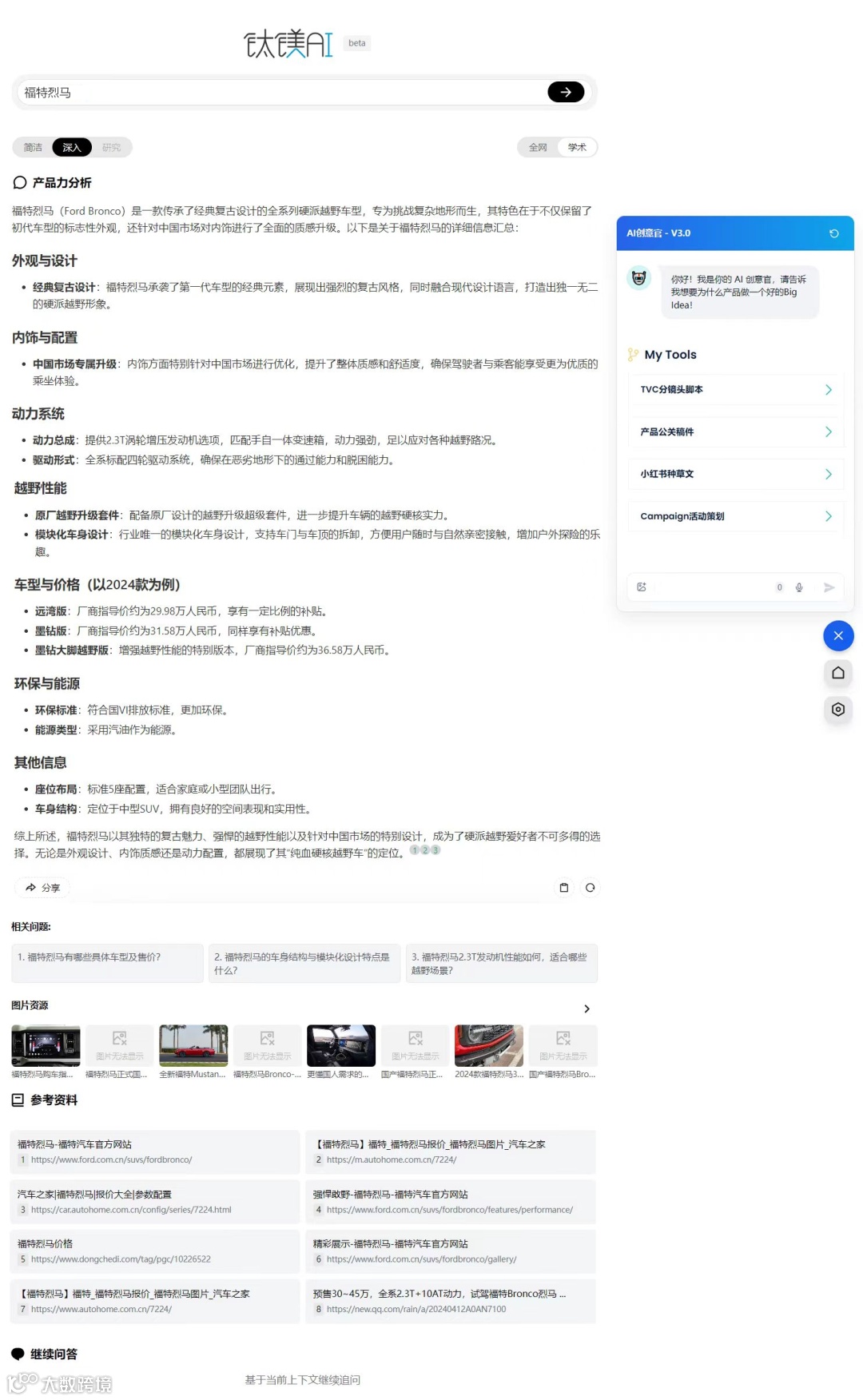
Task: Click the 继续问答 speech bubble icon
Action: point(18,1354)
